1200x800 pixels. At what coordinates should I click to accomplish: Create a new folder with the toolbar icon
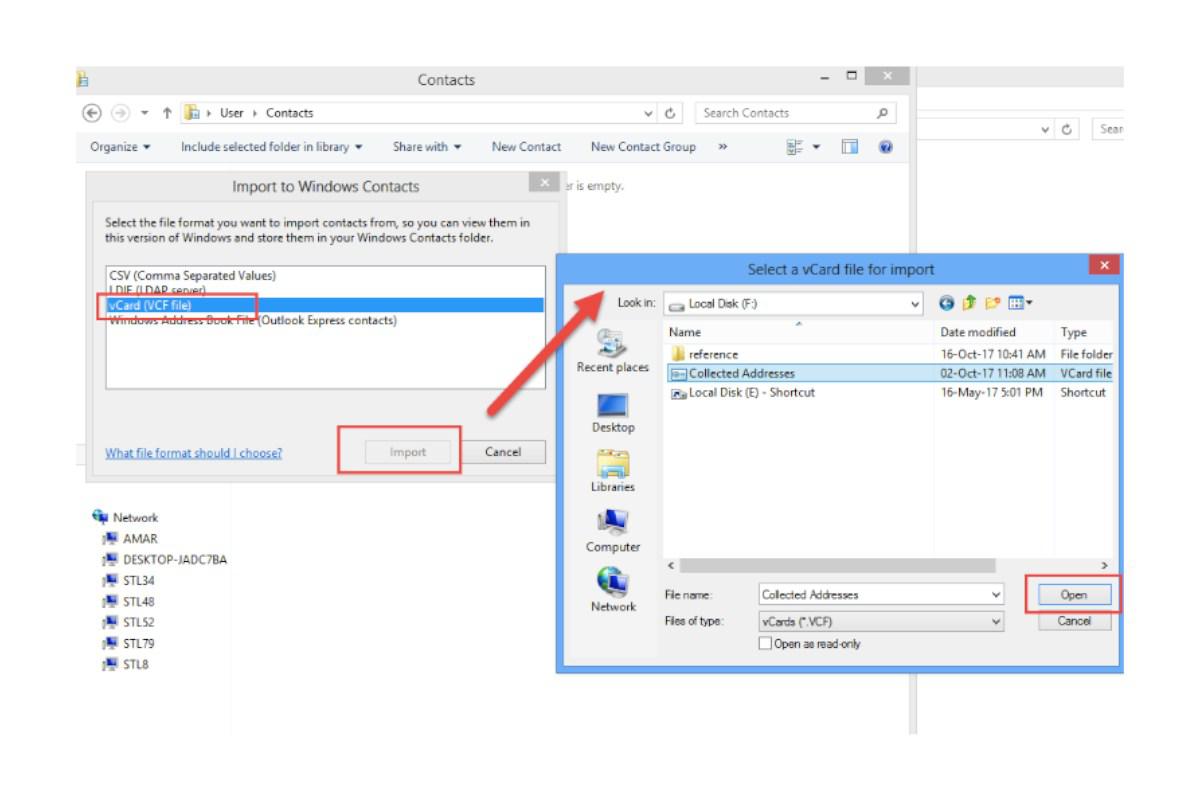(992, 303)
